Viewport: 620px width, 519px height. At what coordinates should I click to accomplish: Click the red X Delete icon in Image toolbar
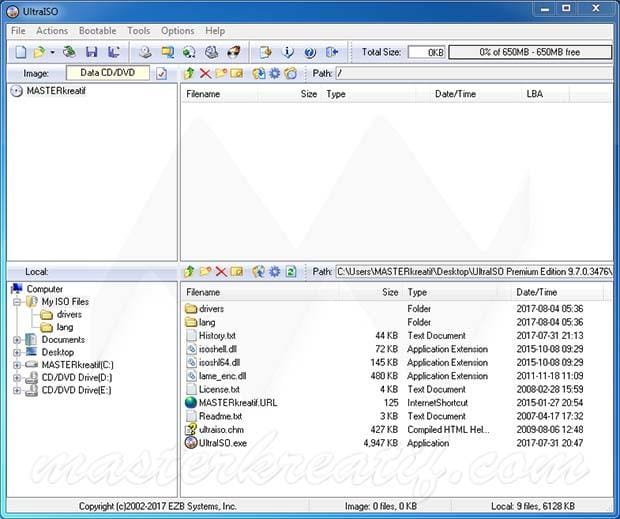click(x=205, y=73)
